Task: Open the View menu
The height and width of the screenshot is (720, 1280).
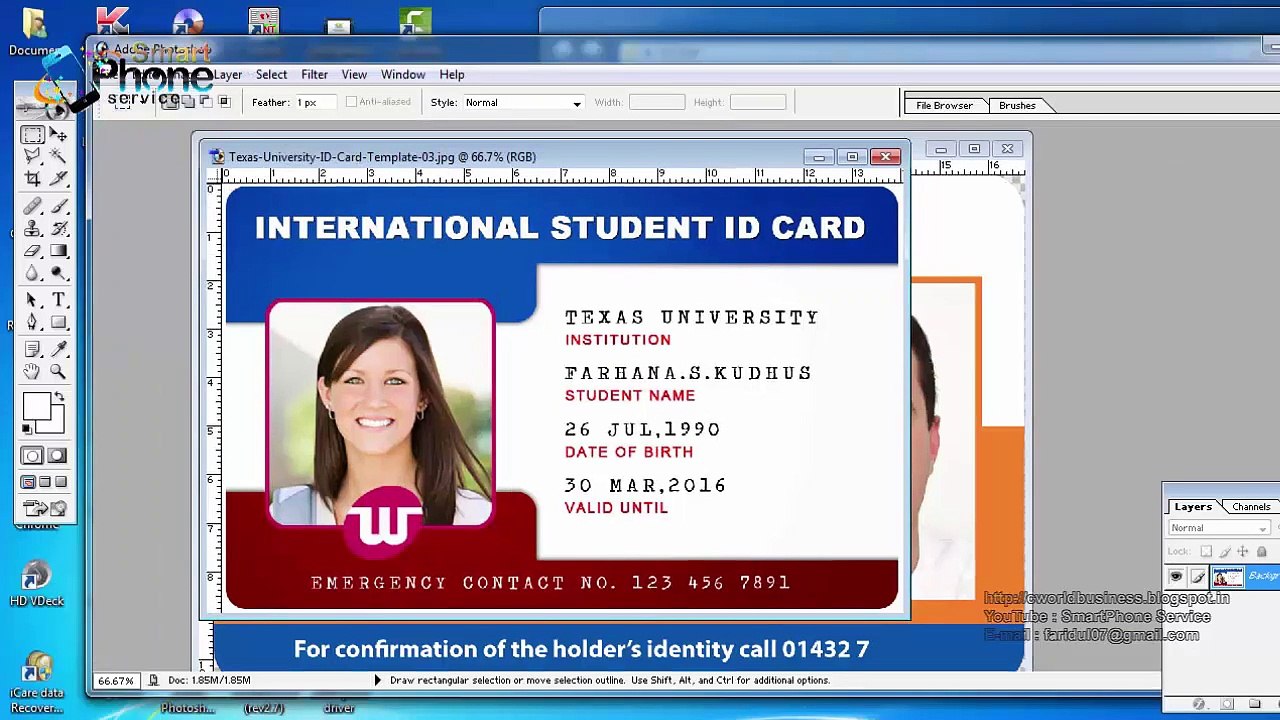Action: coord(354,74)
